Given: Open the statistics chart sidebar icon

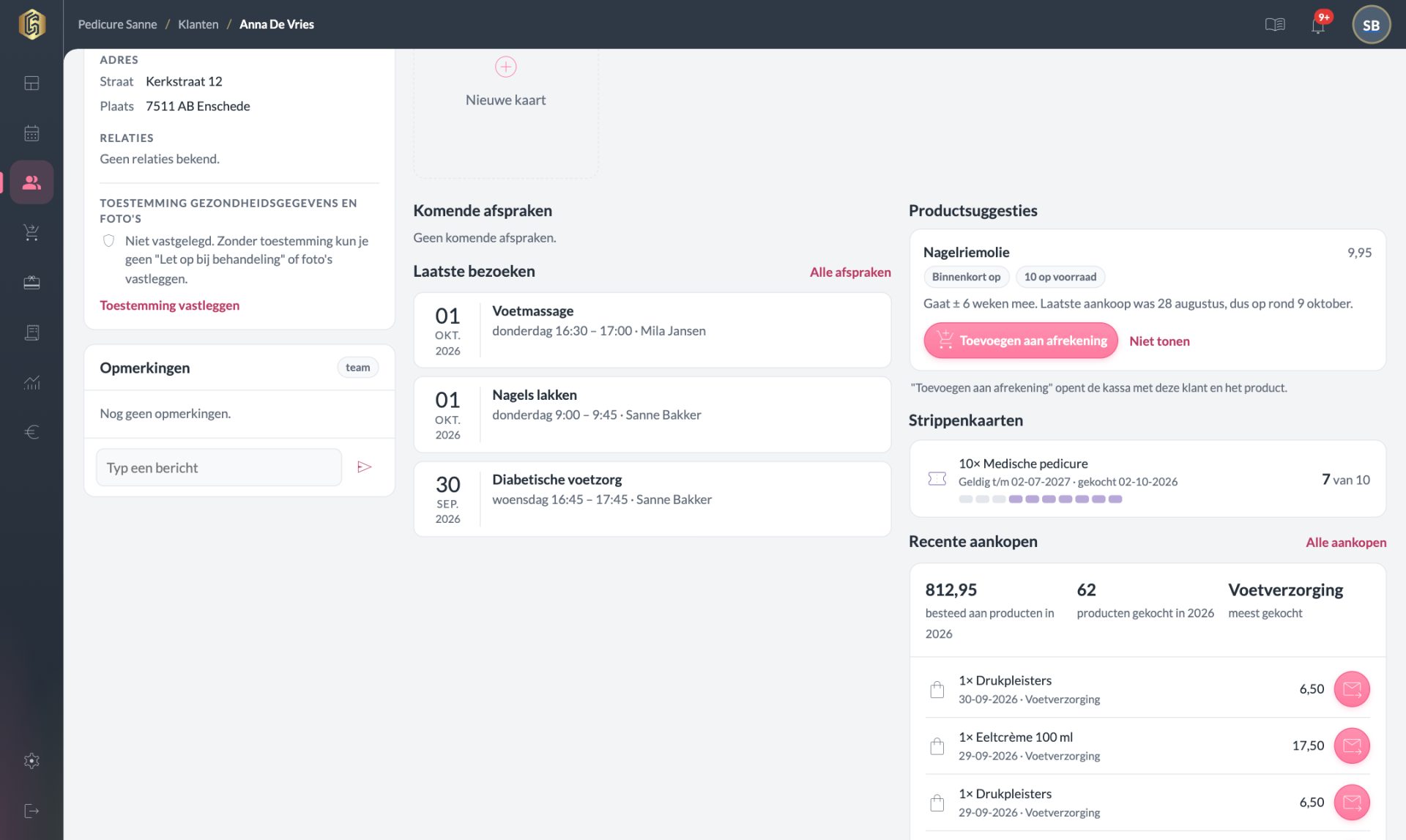Looking at the screenshot, I should pos(31,382).
